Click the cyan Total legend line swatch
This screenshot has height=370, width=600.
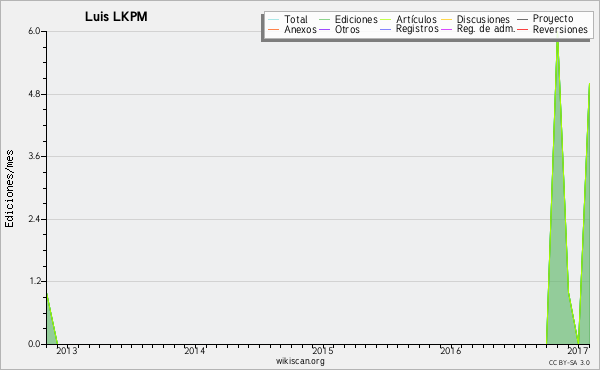point(274,19)
